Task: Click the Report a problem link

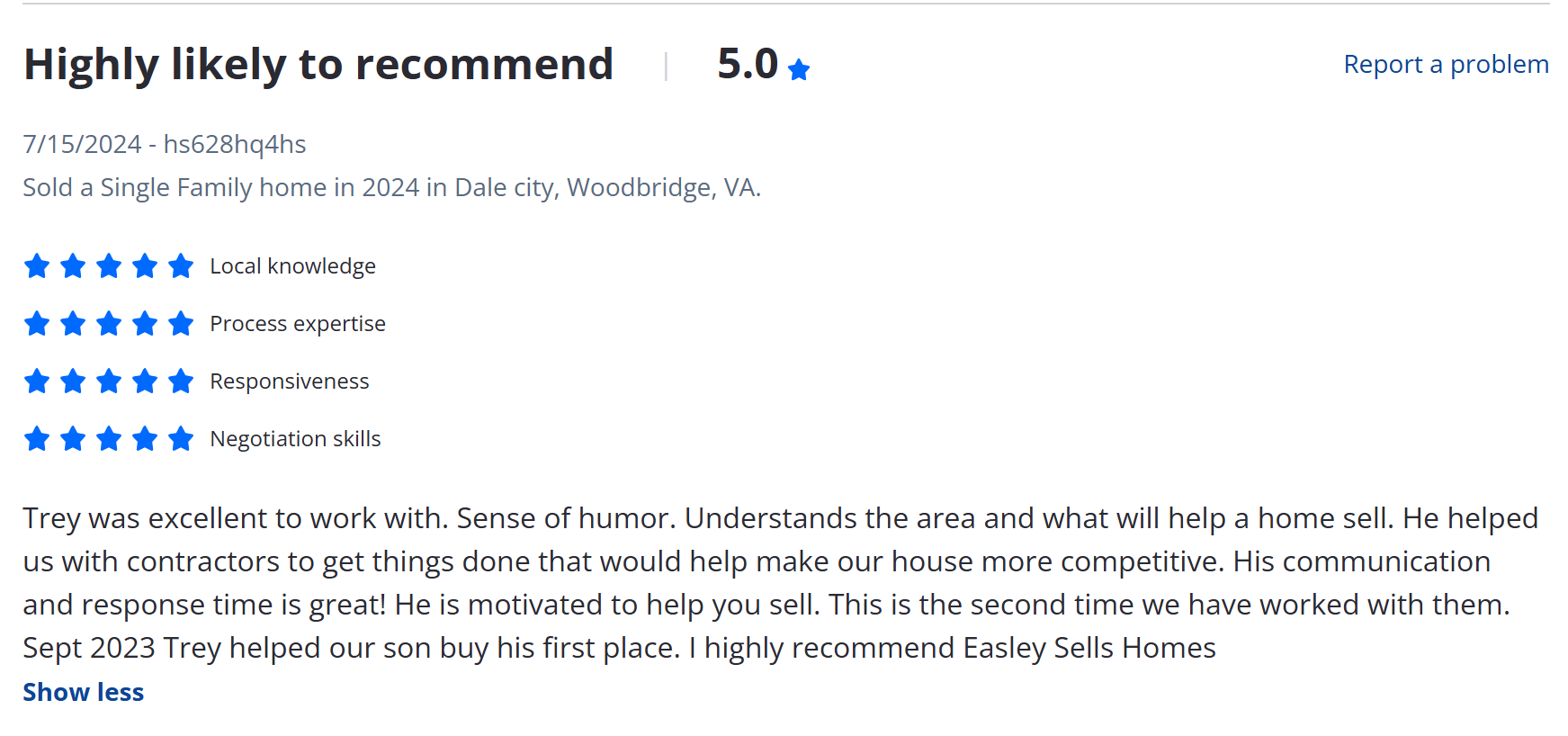Action: click(x=1446, y=65)
